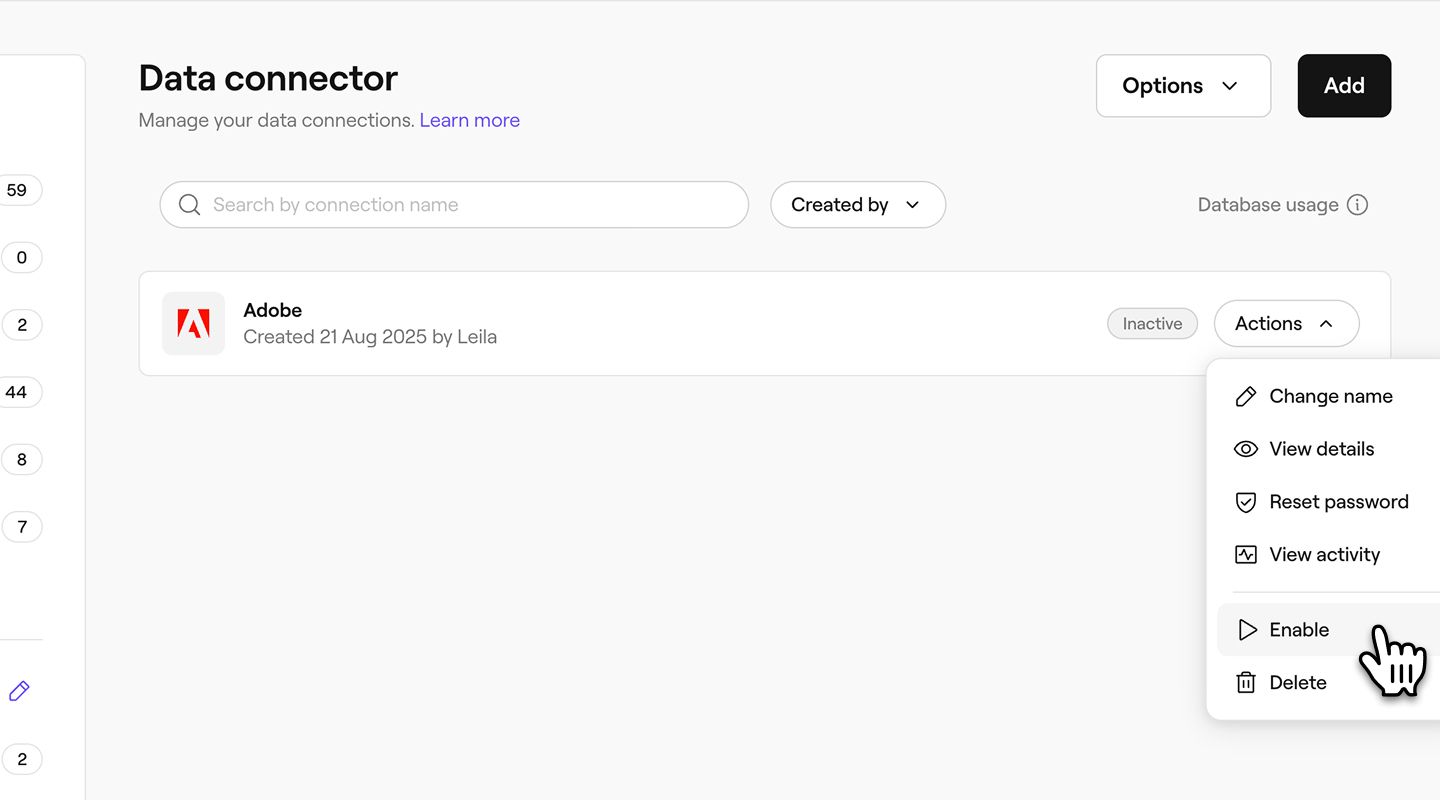Click the Adobe logo icon
The image size is (1440, 800).
193,323
